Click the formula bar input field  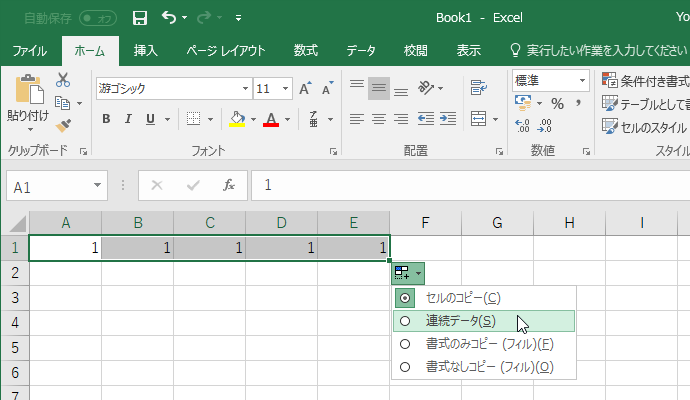pyautogui.click(x=470, y=185)
